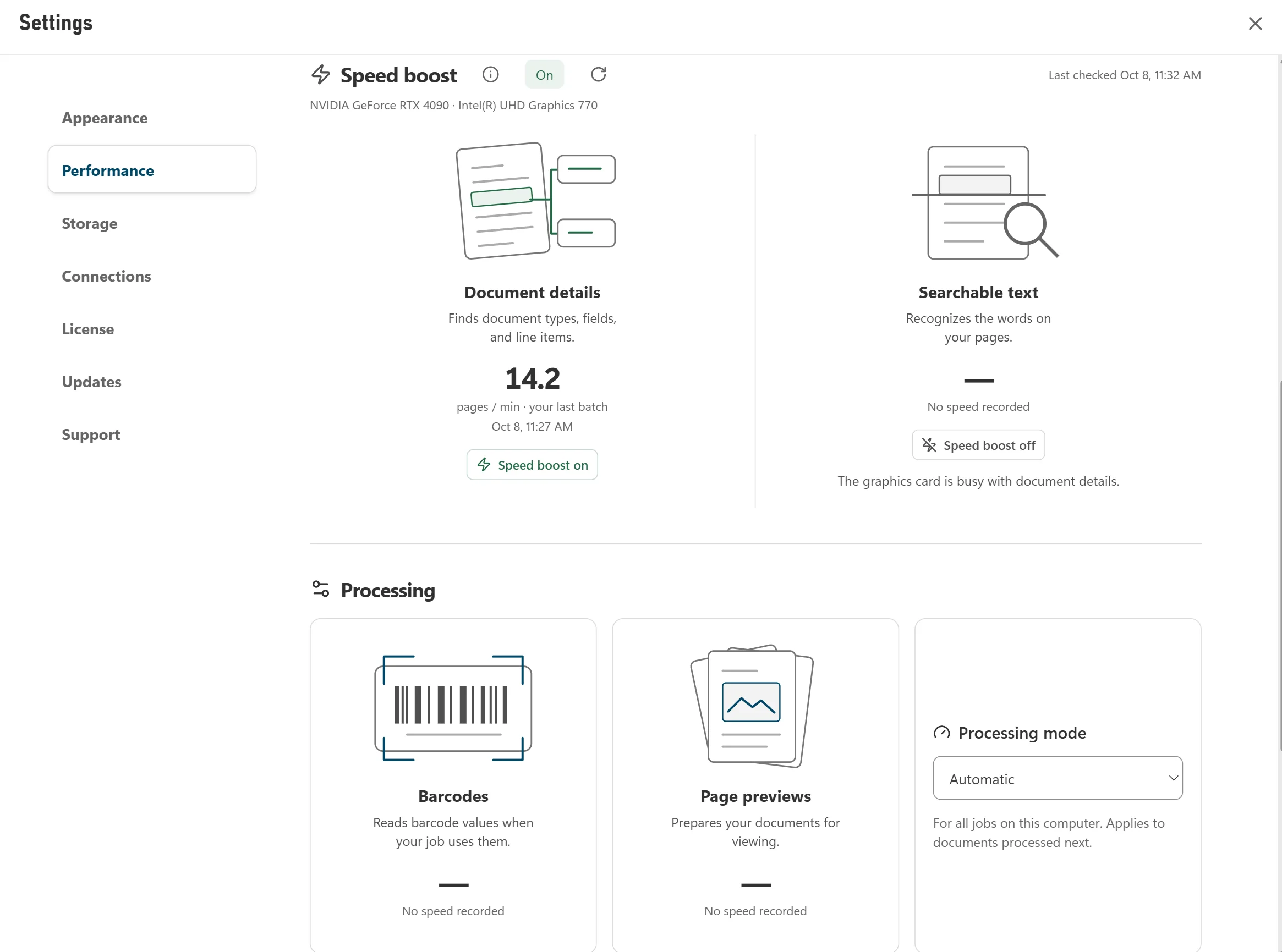The width and height of the screenshot is (1282, 952).
Task: Click 'pages / min · your last batch' label
Action: click(532, 407)
